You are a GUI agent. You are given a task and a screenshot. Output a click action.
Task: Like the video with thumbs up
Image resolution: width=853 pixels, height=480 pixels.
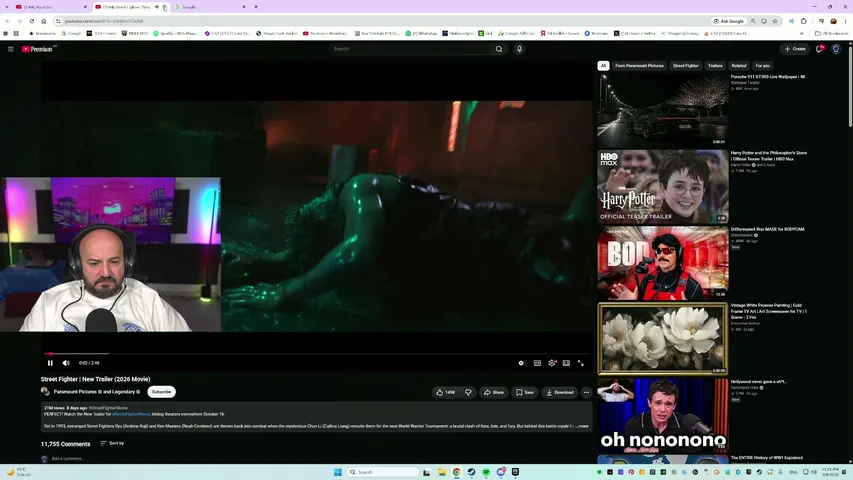pyautogui.click(x=446, y=392)
